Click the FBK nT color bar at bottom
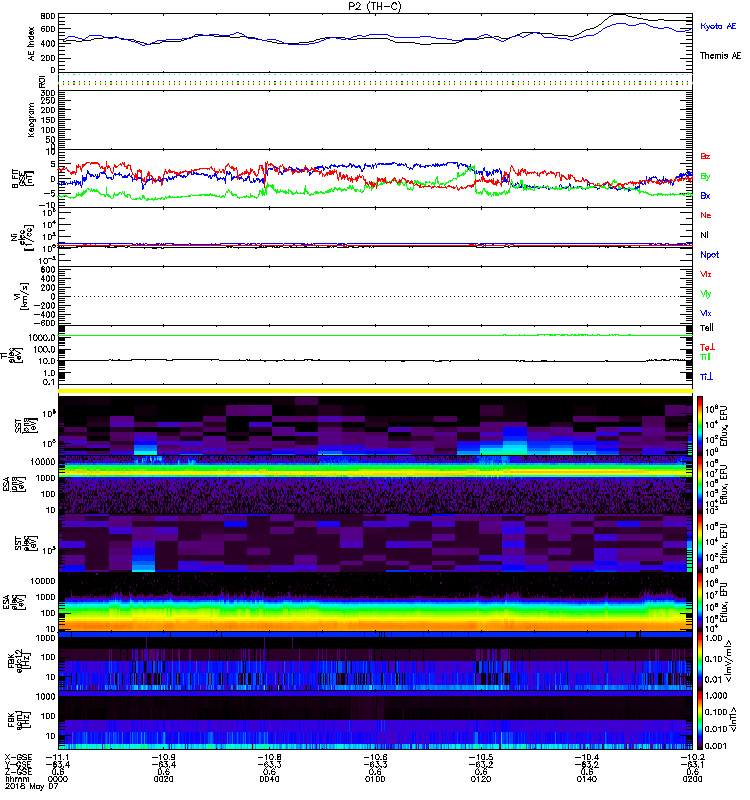750x800 pixels. [700, 720]
